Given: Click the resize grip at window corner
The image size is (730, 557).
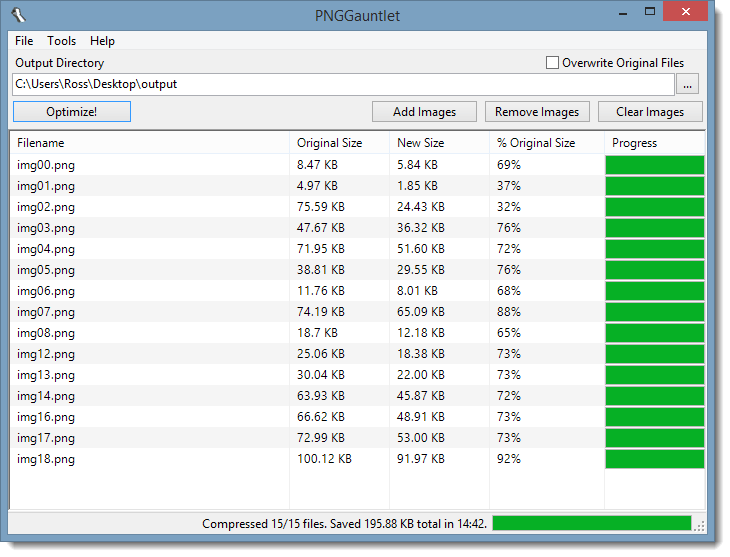Looking at the screenshot, I should point(699,525).
